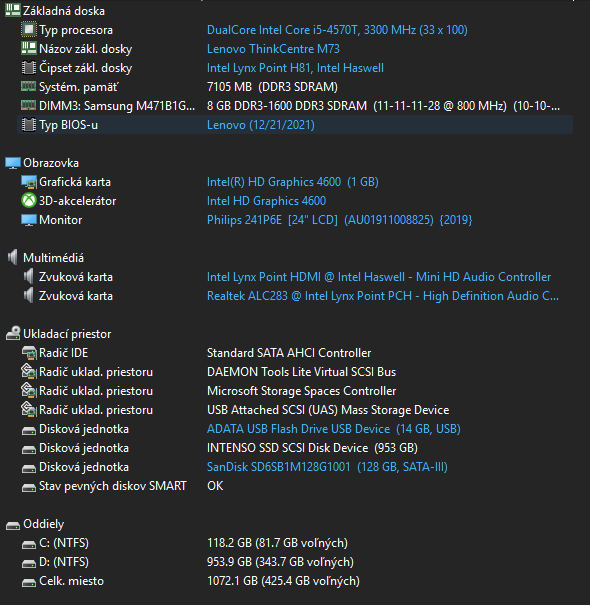Open the Realtek ALC283 audio link
Viewport: 590px width, 605px height.
coord(383,296)
